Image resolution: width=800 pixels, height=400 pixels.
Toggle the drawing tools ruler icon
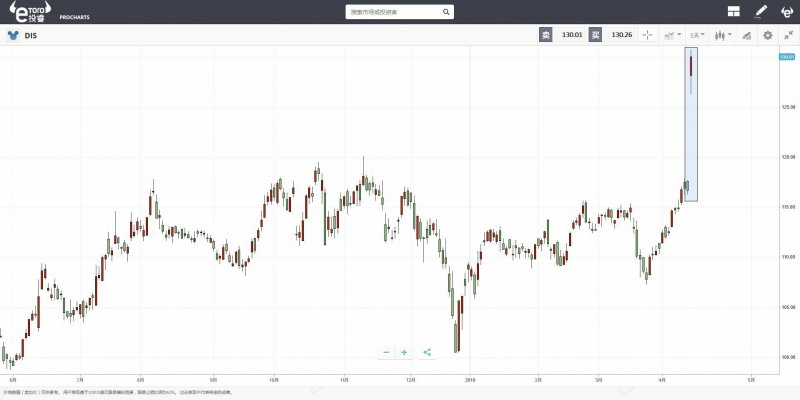point(746,35)
